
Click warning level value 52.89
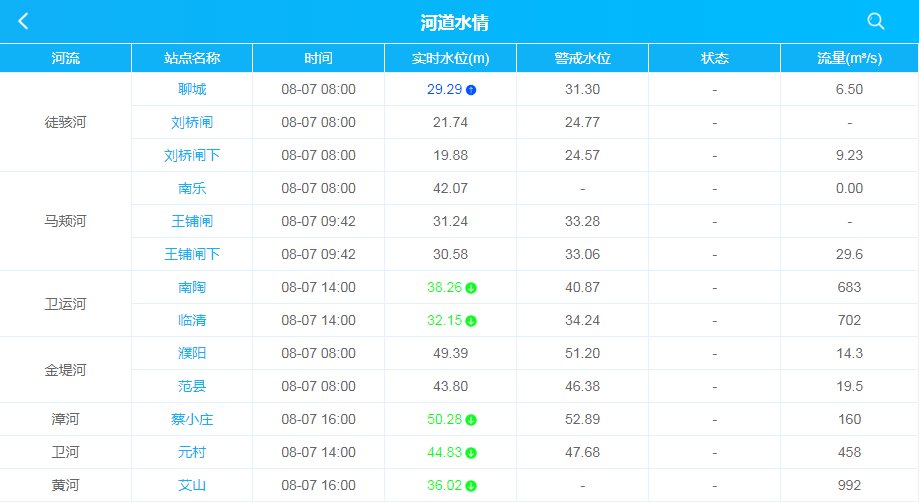point(583,419)
